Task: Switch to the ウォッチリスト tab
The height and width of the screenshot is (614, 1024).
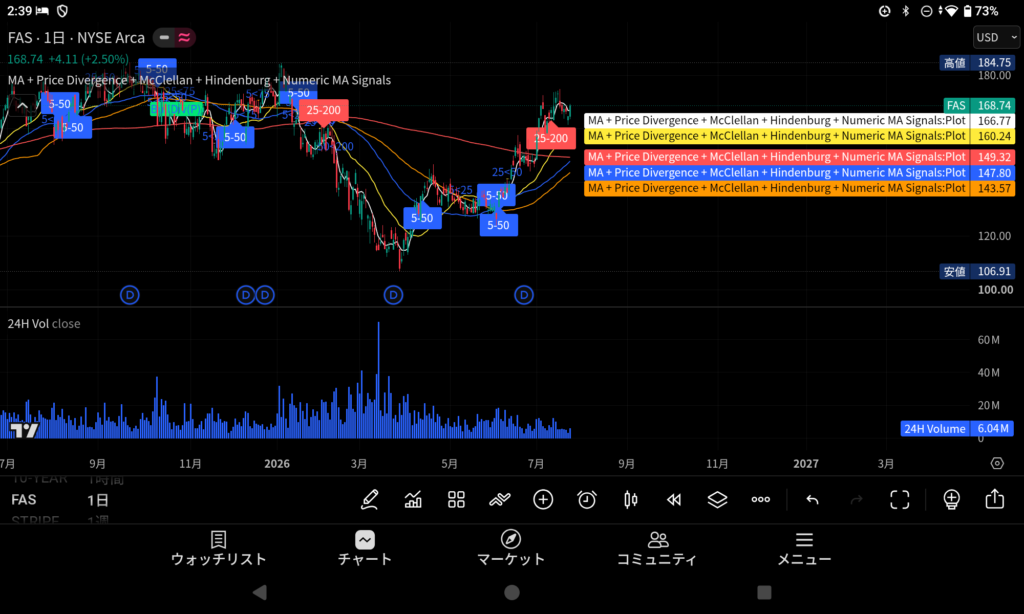Action: (218, 549)
